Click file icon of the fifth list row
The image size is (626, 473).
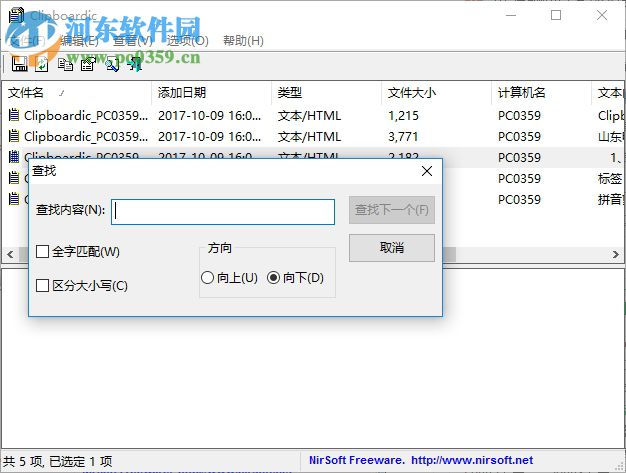point(14,198)
